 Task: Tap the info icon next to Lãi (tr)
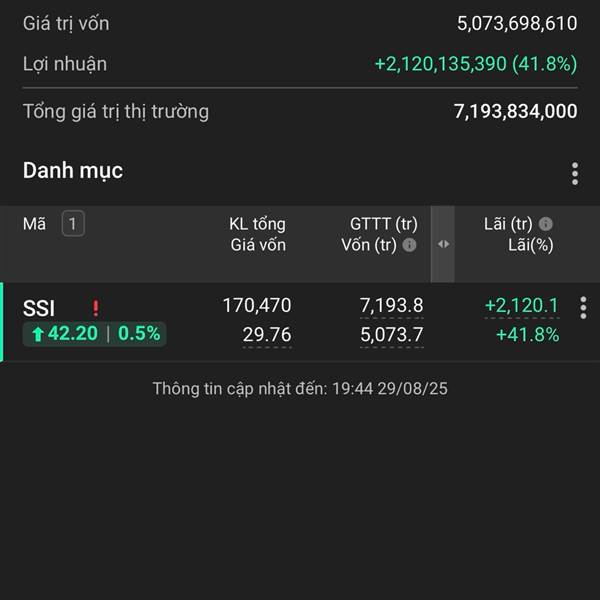click(545, 223)
